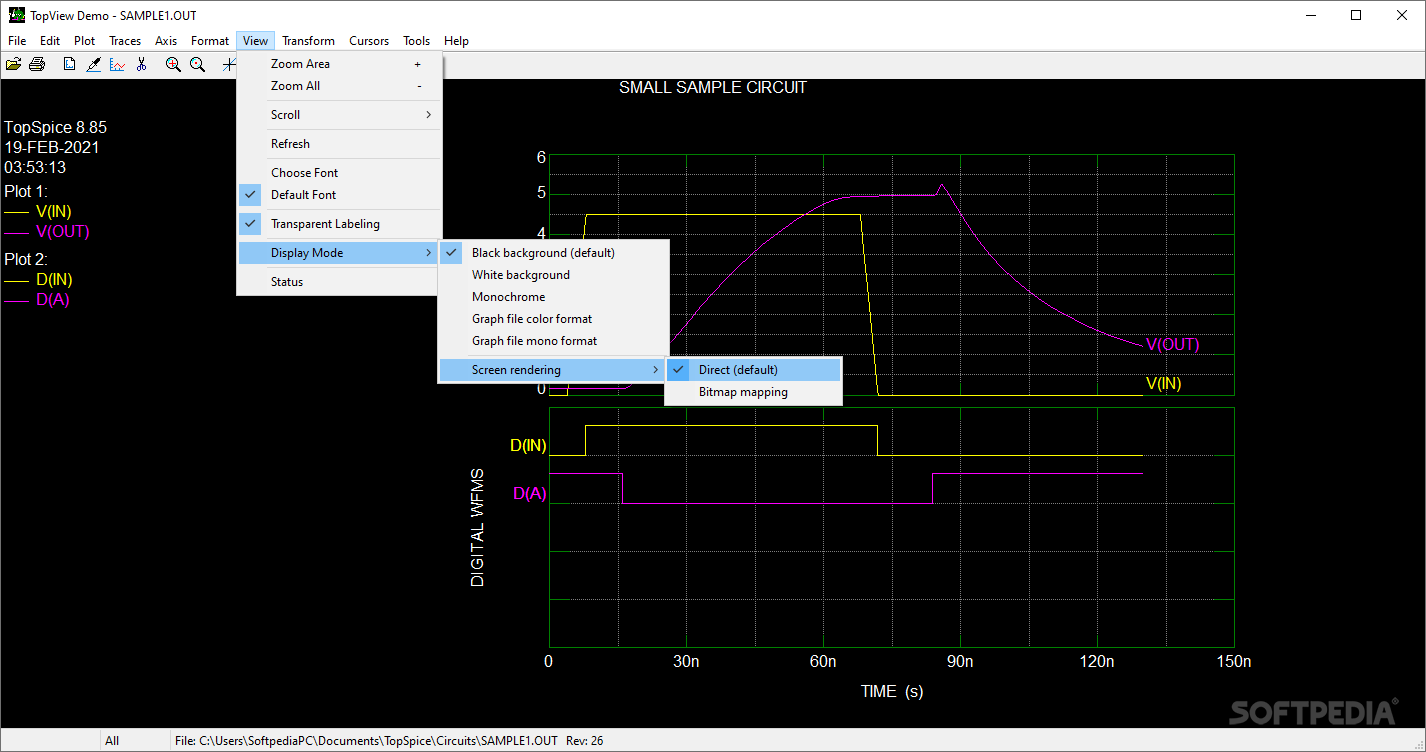Viewport: 1426px width, 752px height.
Task: Open the Traces menu
Action: [125, 41]
